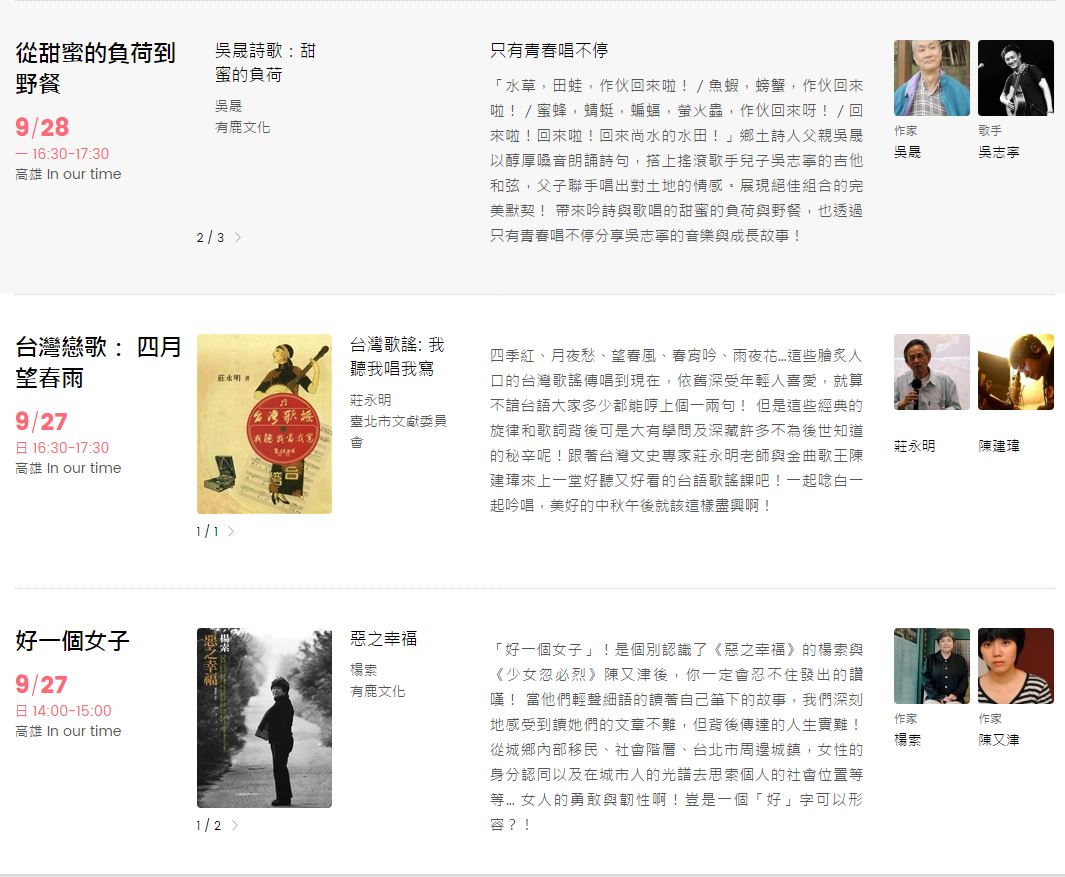Open event title 好一個女子

(x=73, y=640)
